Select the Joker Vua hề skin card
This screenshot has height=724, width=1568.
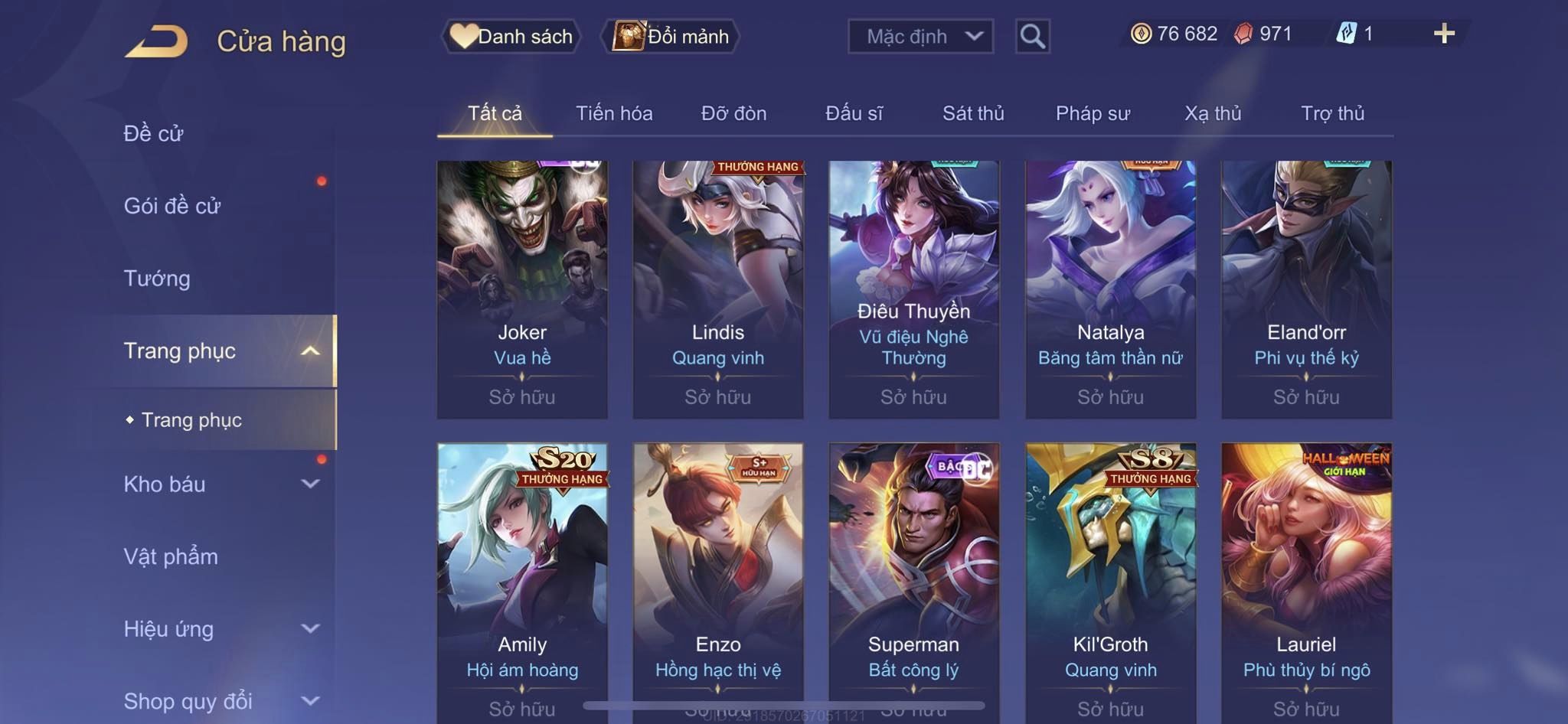[522, 289]
